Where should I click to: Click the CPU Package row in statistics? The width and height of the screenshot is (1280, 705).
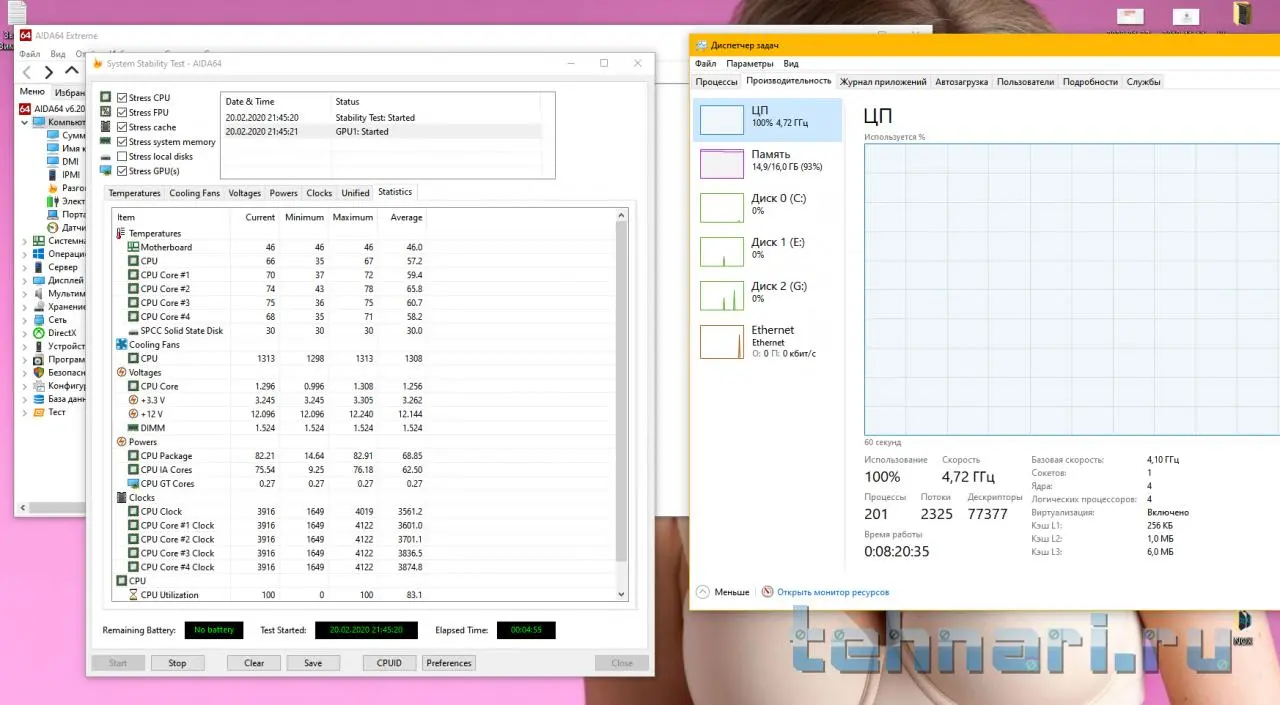pyautogui.click(x=364, y=456)
